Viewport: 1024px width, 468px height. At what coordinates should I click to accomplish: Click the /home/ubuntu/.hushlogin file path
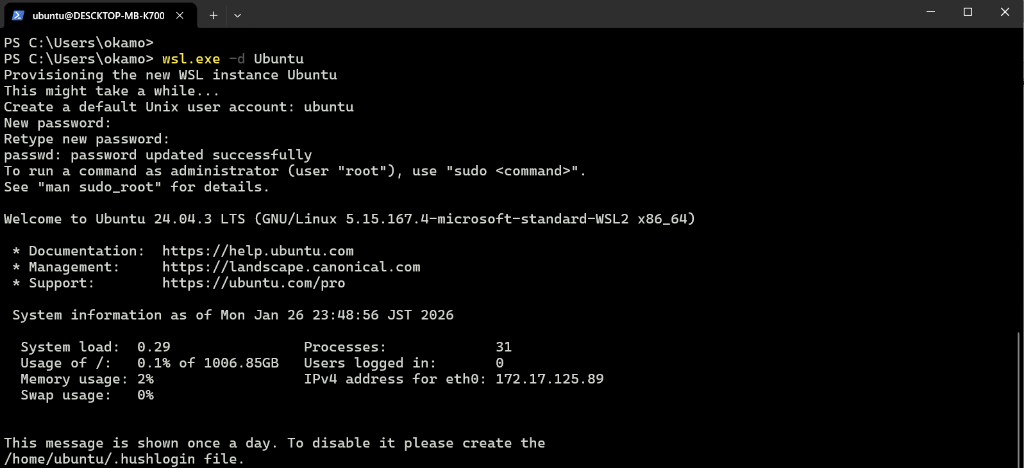tap(99, 459)
